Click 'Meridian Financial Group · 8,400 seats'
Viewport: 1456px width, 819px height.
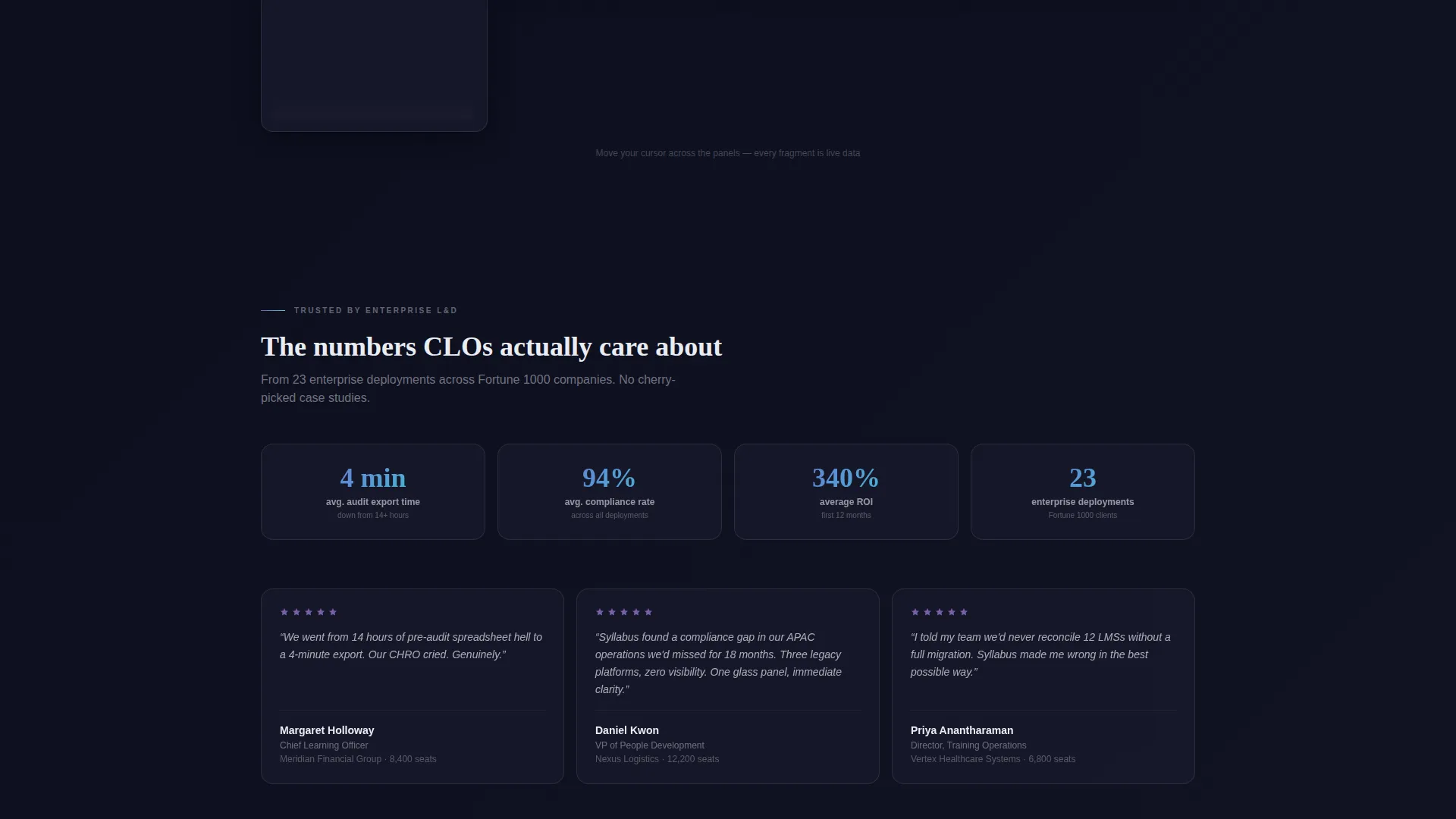pyautogui.click(x=358, y=759)
